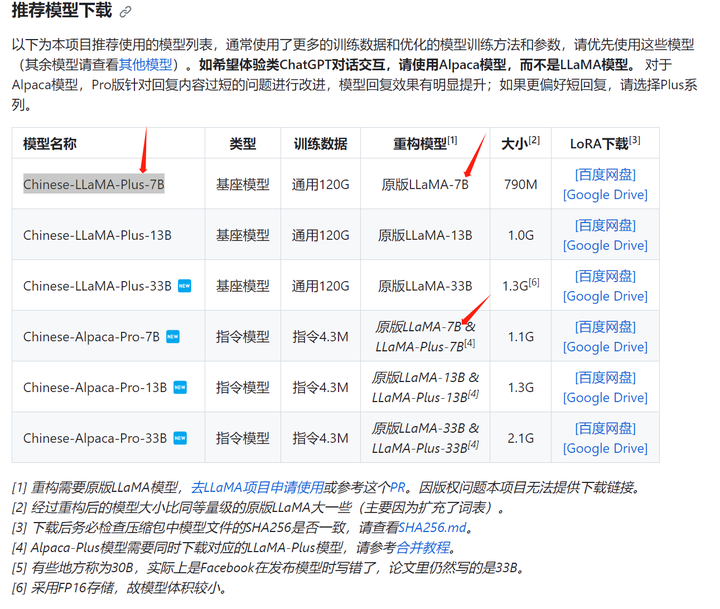Click the 类型 column header
This screenshot has width=720, height=609.
tap(242, 144)
